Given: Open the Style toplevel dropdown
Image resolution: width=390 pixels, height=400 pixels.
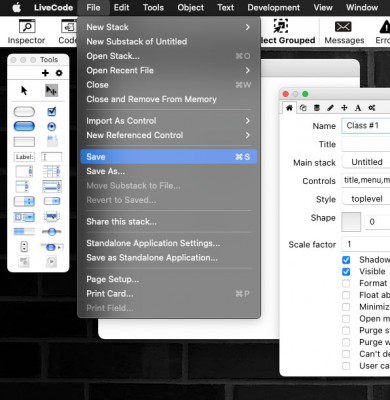Looking at the screenshot, I should [x=366, y=199].
